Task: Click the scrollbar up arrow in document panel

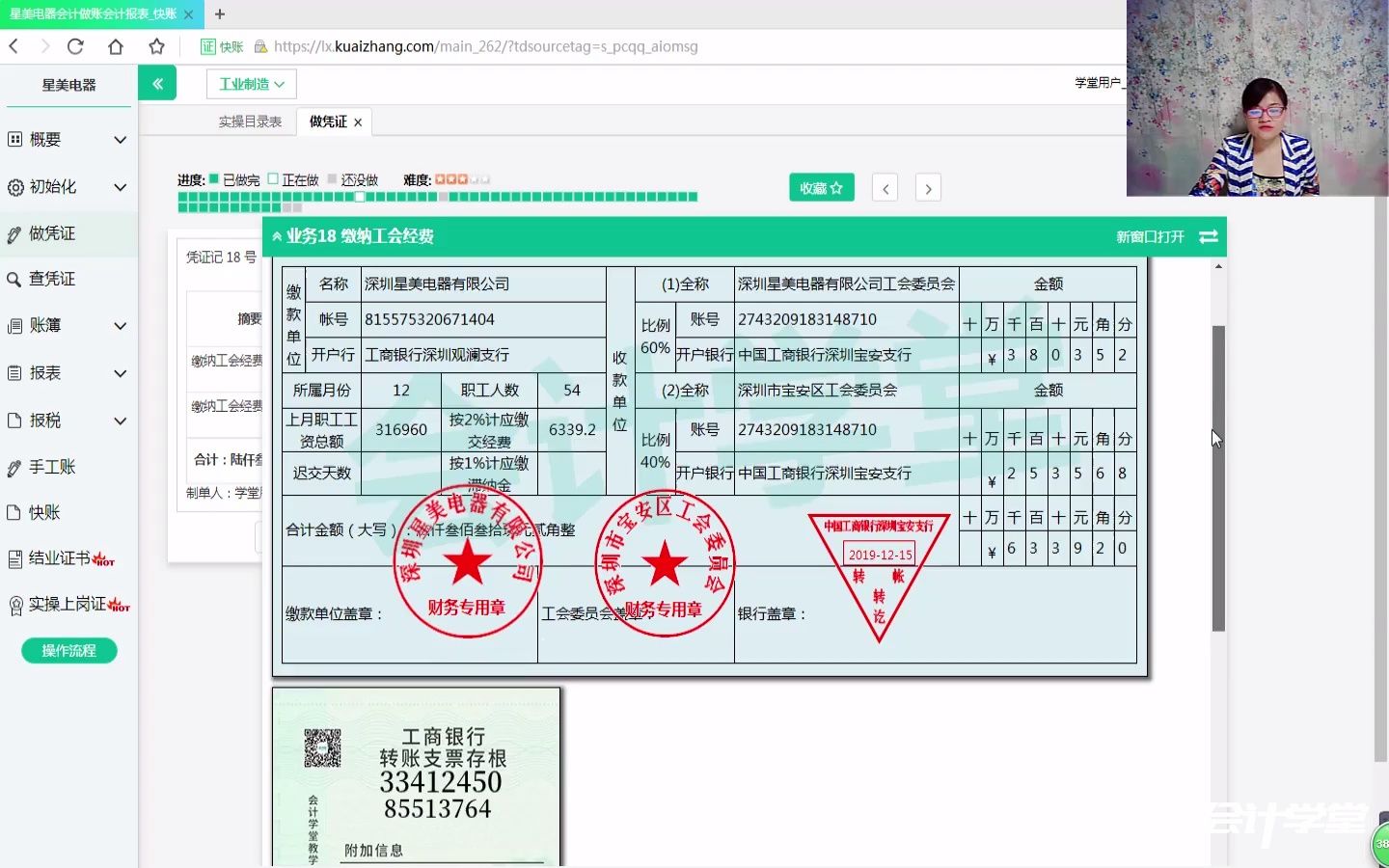Action: click(x=1218, y=266)
